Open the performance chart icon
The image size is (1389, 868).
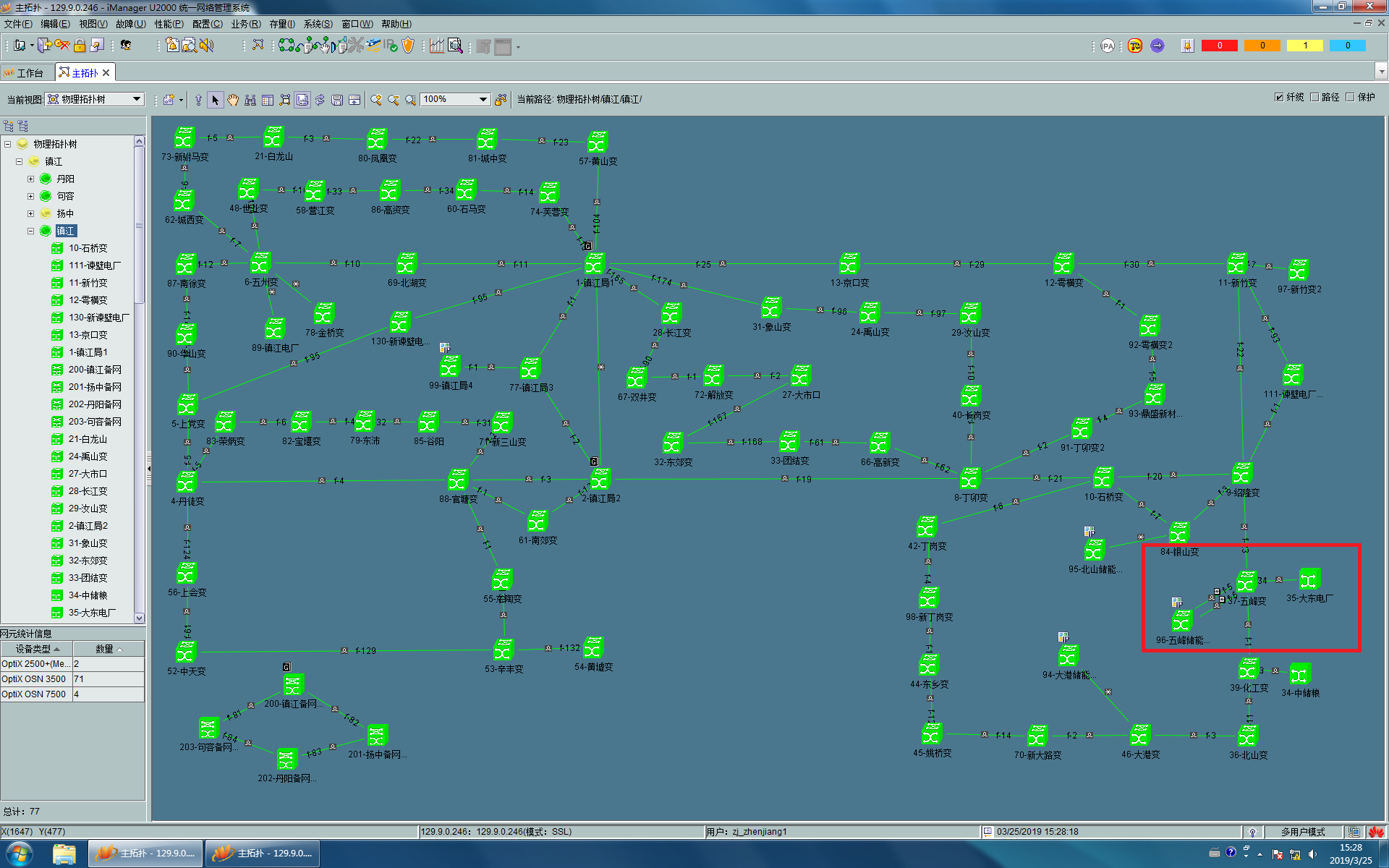point(437,46)
